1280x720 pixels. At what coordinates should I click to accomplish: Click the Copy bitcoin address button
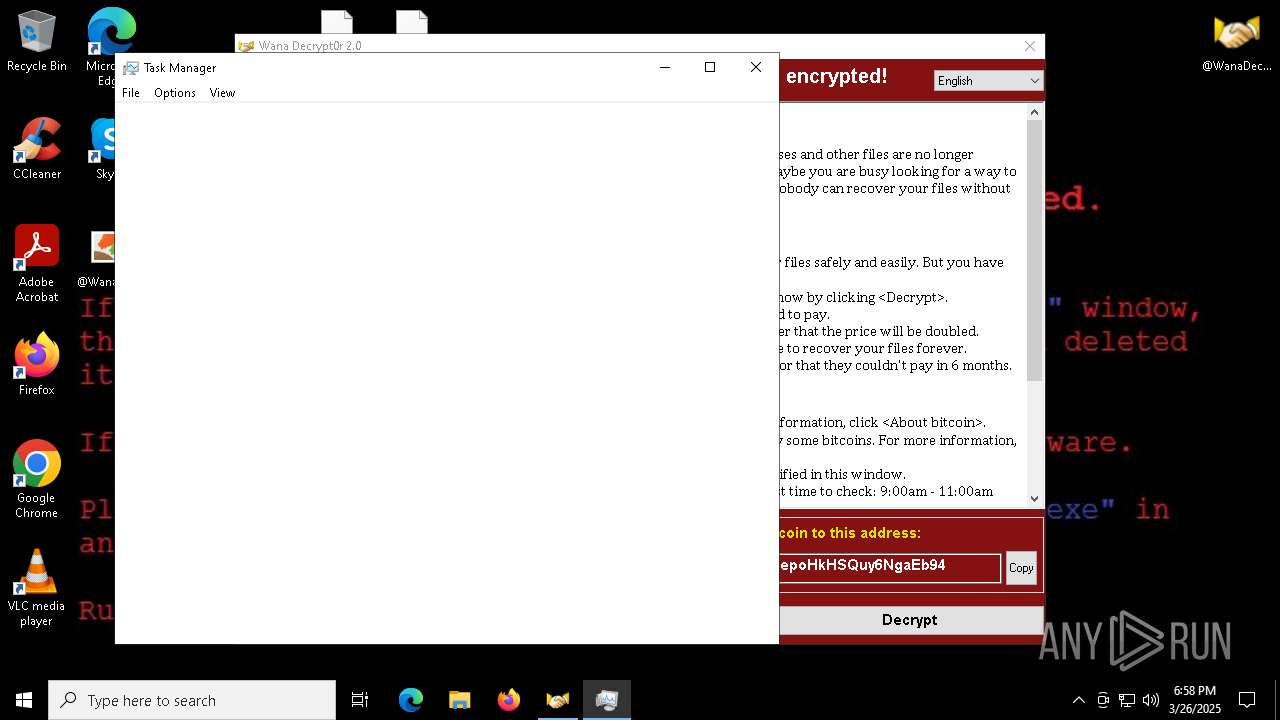[x=1021, y=568]
